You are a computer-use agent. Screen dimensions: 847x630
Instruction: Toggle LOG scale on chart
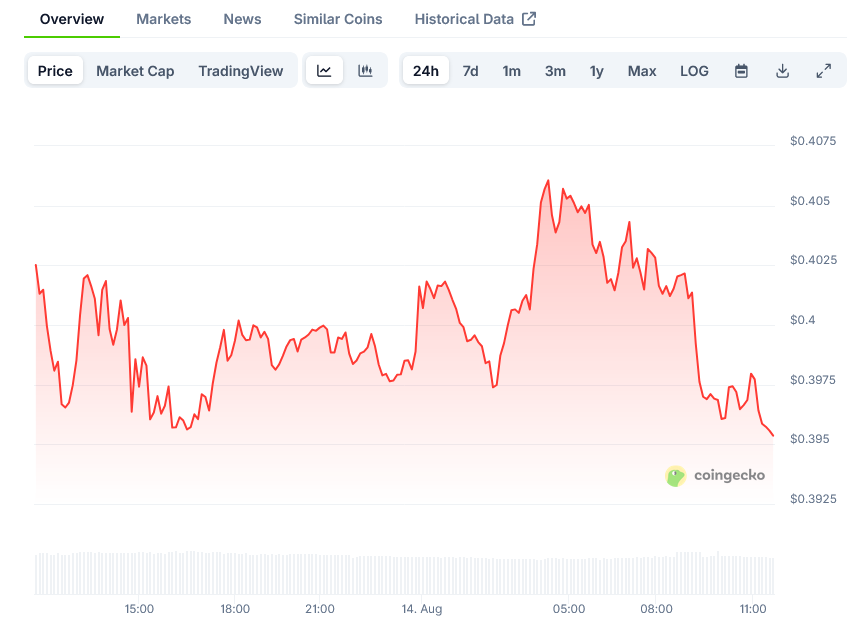(x=694, y=71)
